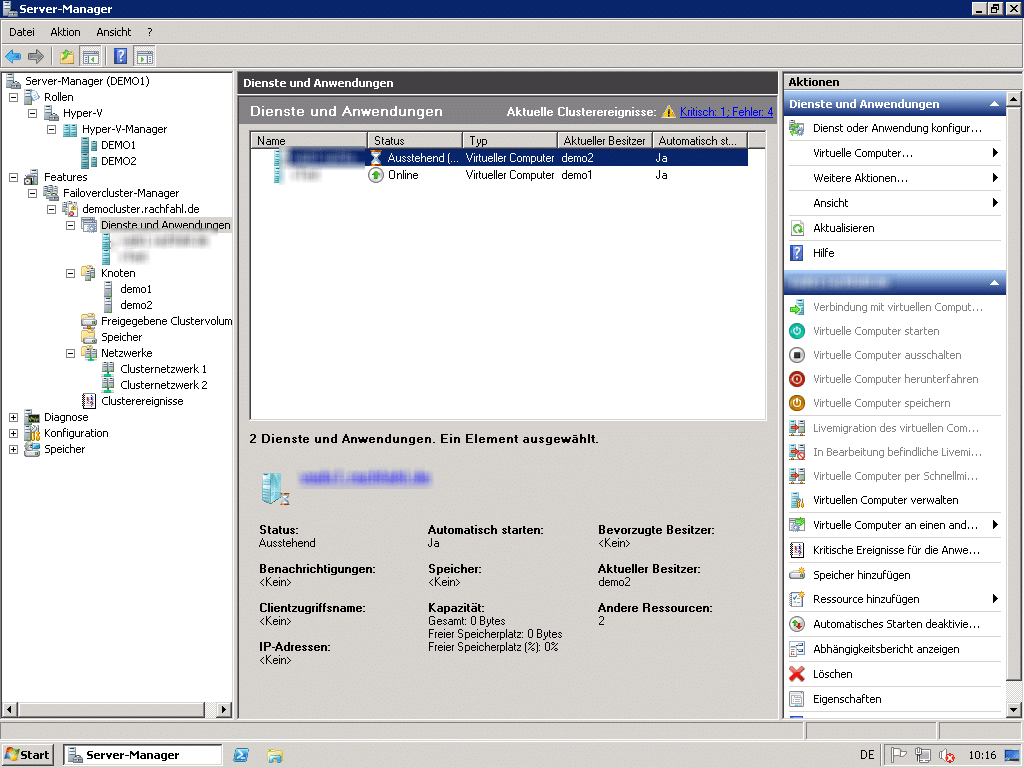Image resolution: width=1024 pixels, height=768 pixels.
Task: Click the Eigenschaften icon
Action: coord(797,699)
